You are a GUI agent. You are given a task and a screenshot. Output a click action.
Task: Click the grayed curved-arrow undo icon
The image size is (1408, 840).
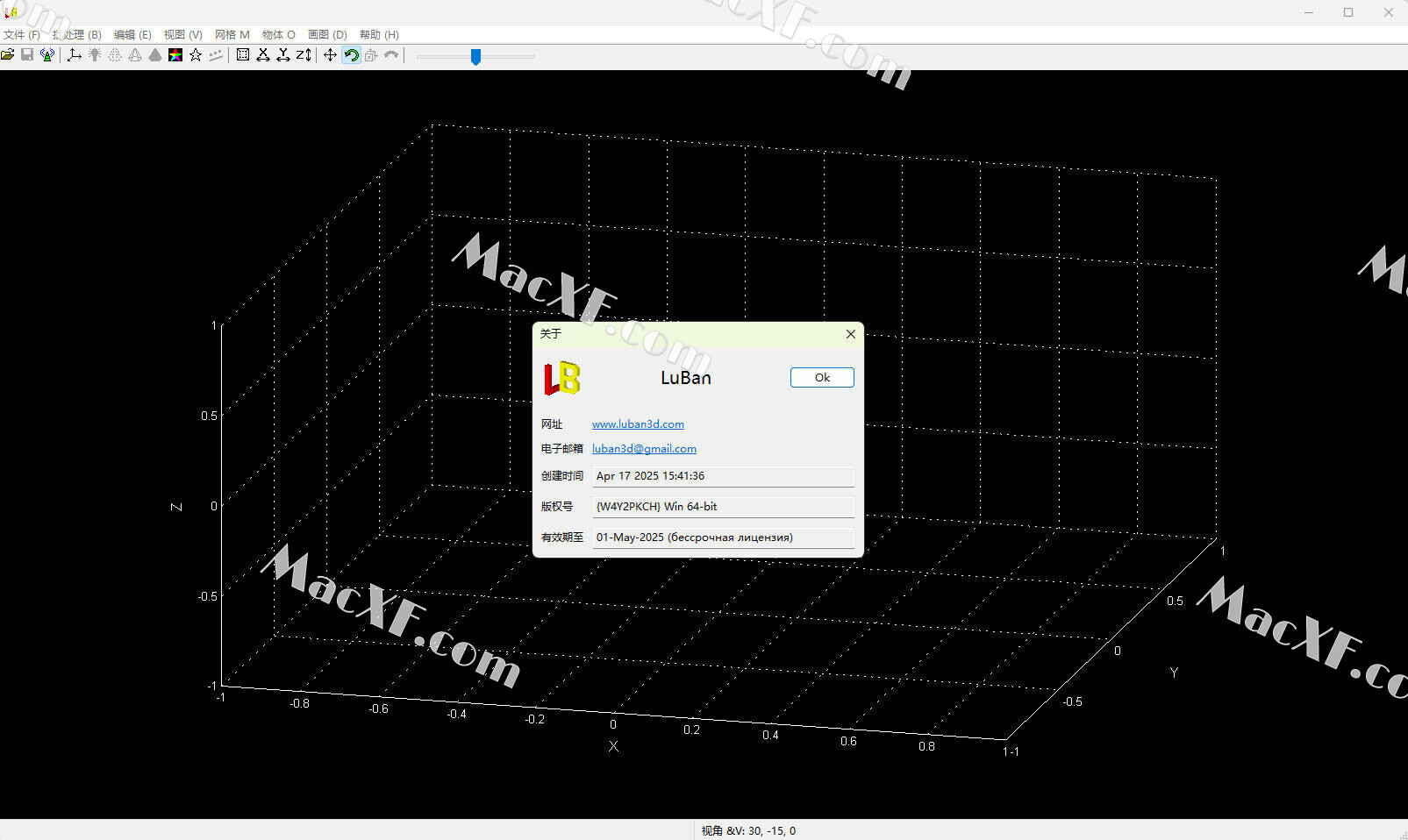point(391,55)
